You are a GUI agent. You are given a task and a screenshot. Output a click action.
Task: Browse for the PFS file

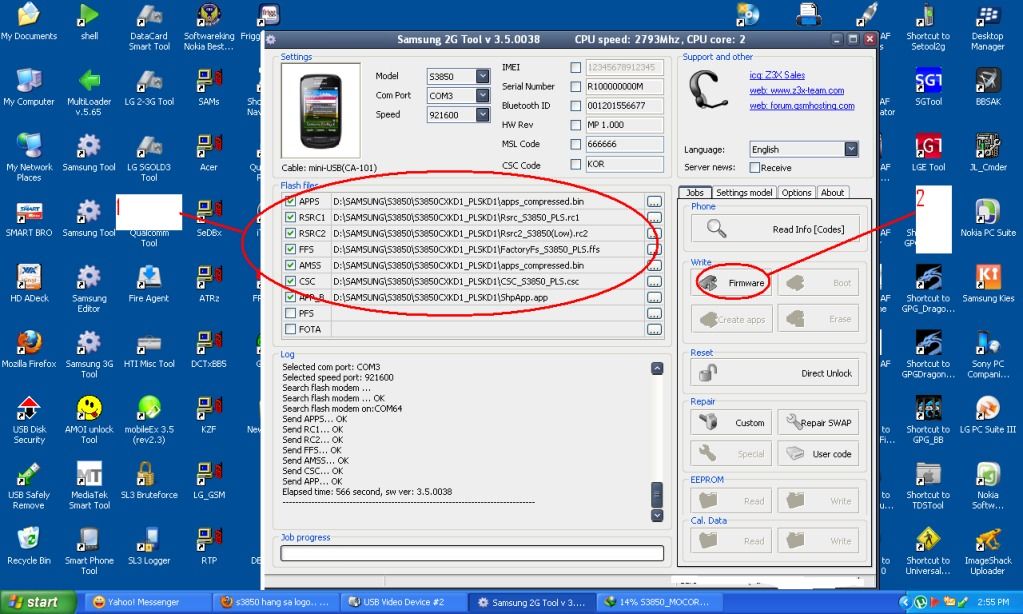pos(654,314)
